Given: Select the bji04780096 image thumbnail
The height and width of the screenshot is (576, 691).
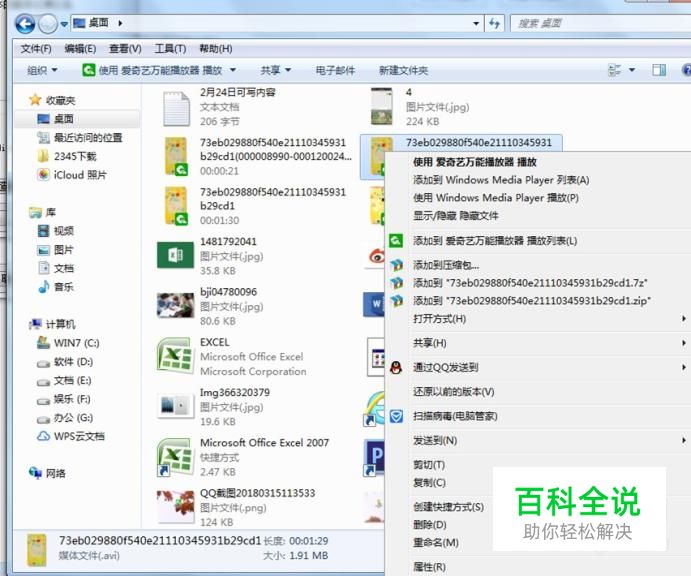Looking at the screenshot, I should [x=175, y=305].
